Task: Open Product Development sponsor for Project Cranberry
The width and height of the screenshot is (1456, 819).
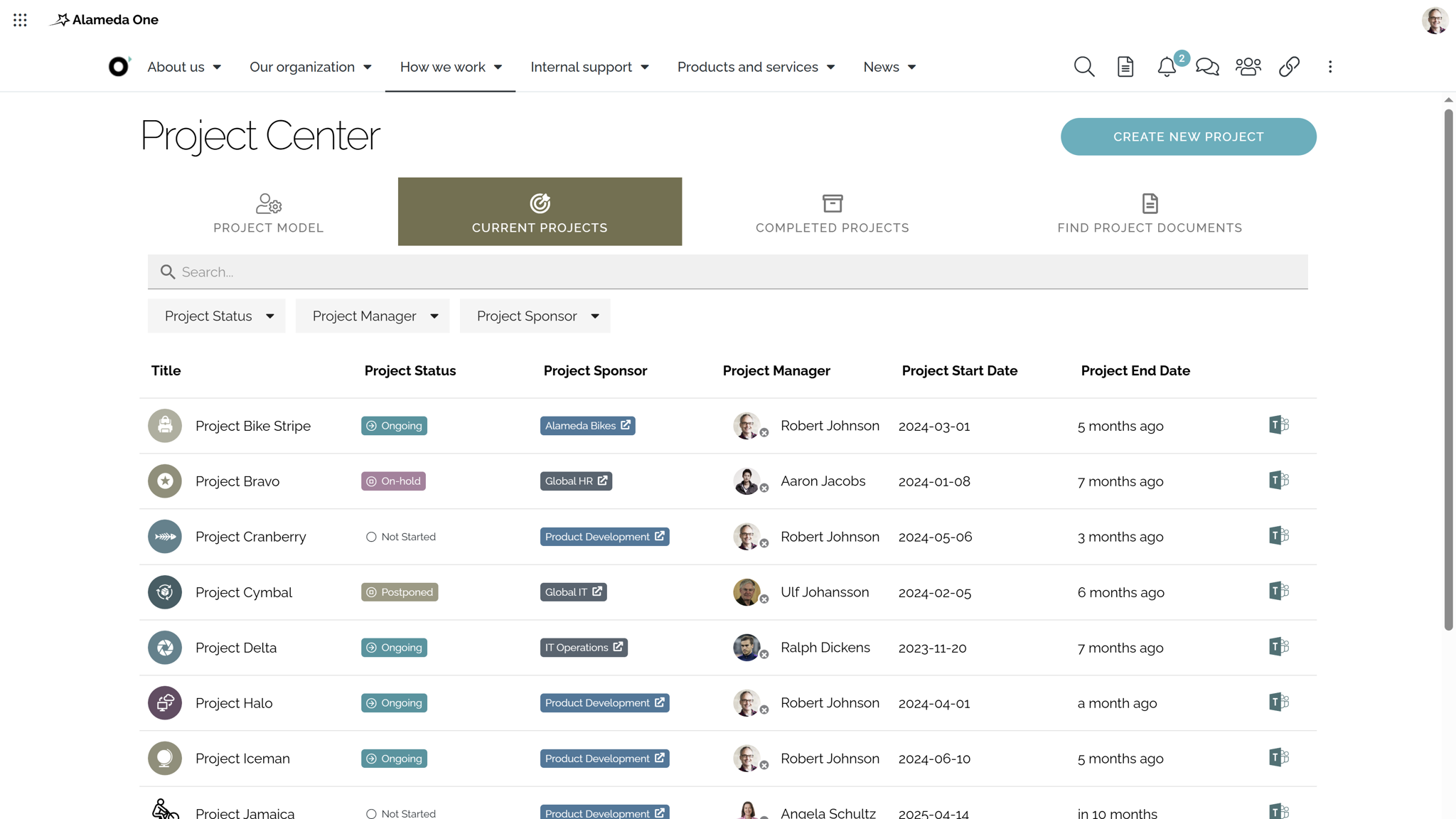Action: 604,537
